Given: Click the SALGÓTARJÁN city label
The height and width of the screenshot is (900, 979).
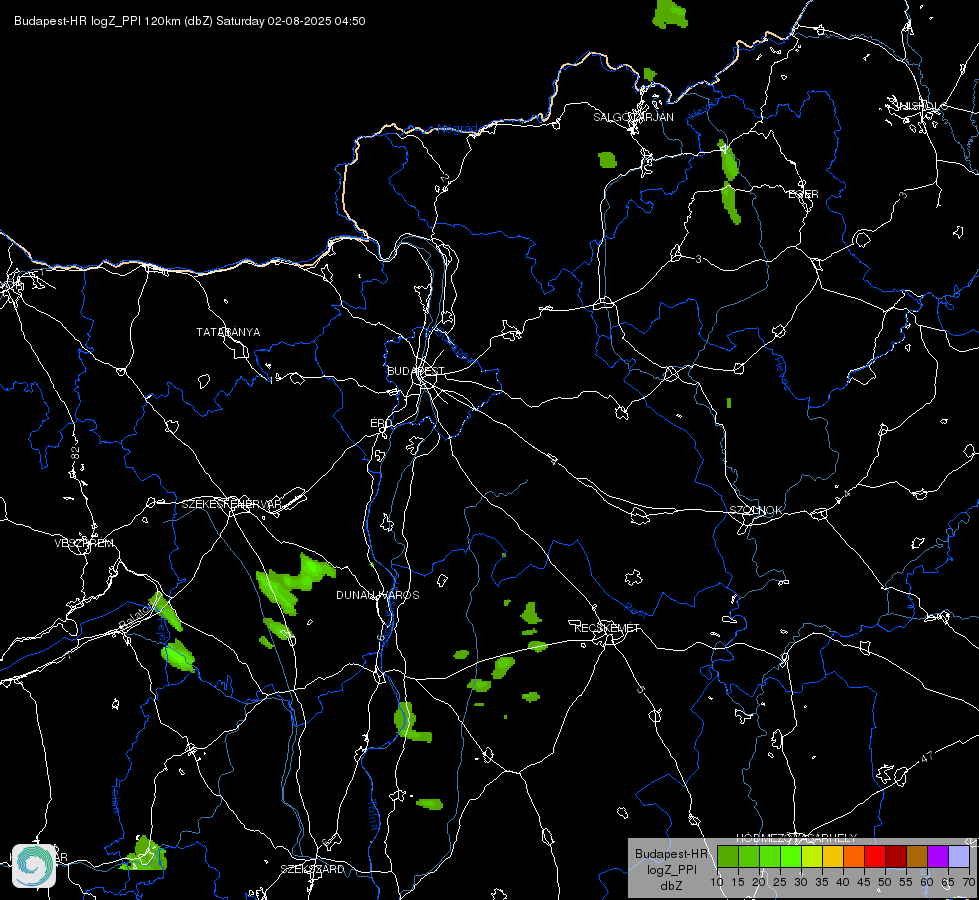Looking at the screenshot, I should pyautogui.click(x=633, y=117).
